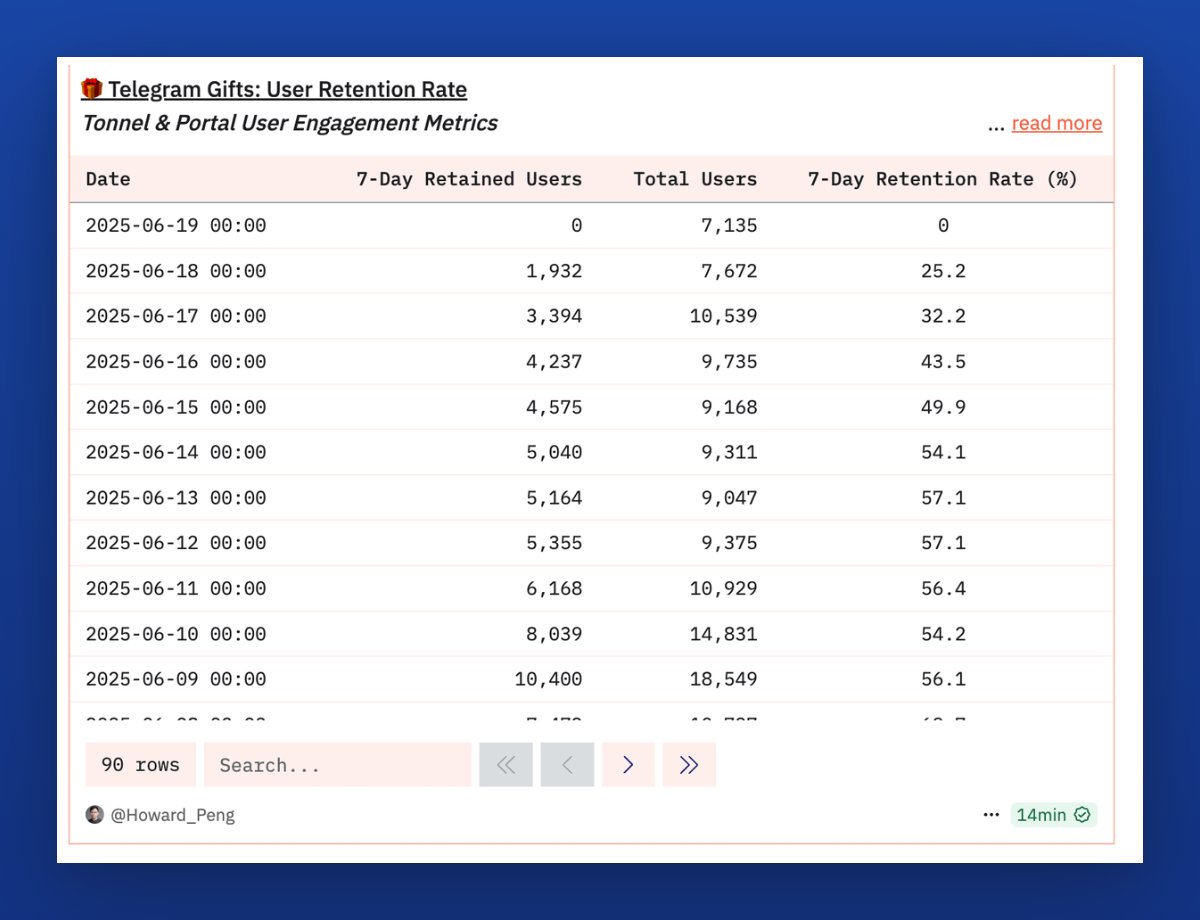
Task: Select the date cell 2025-06-14 00:00
Action: pyautogui.click(x=176, y=452)
